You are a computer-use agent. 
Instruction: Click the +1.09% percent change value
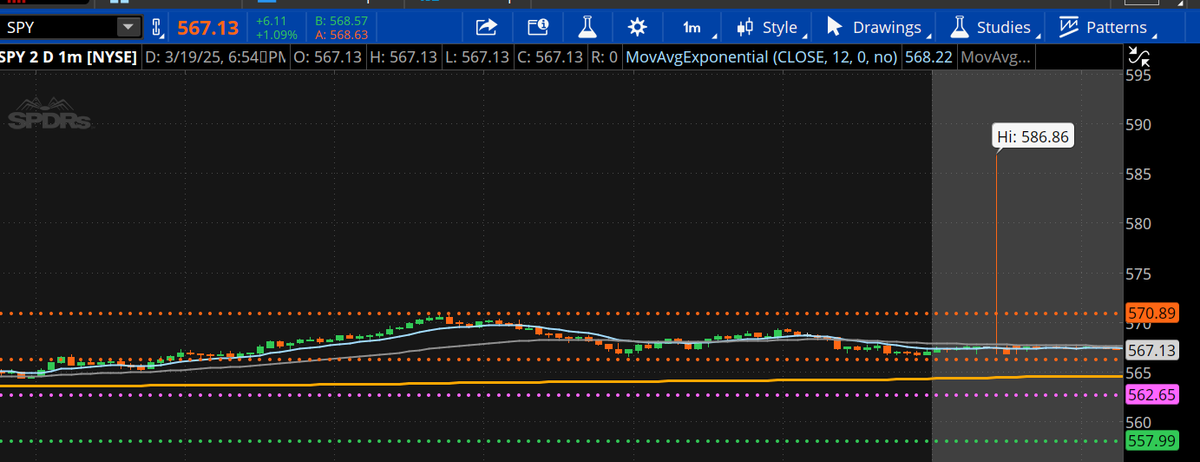(275, 35)
